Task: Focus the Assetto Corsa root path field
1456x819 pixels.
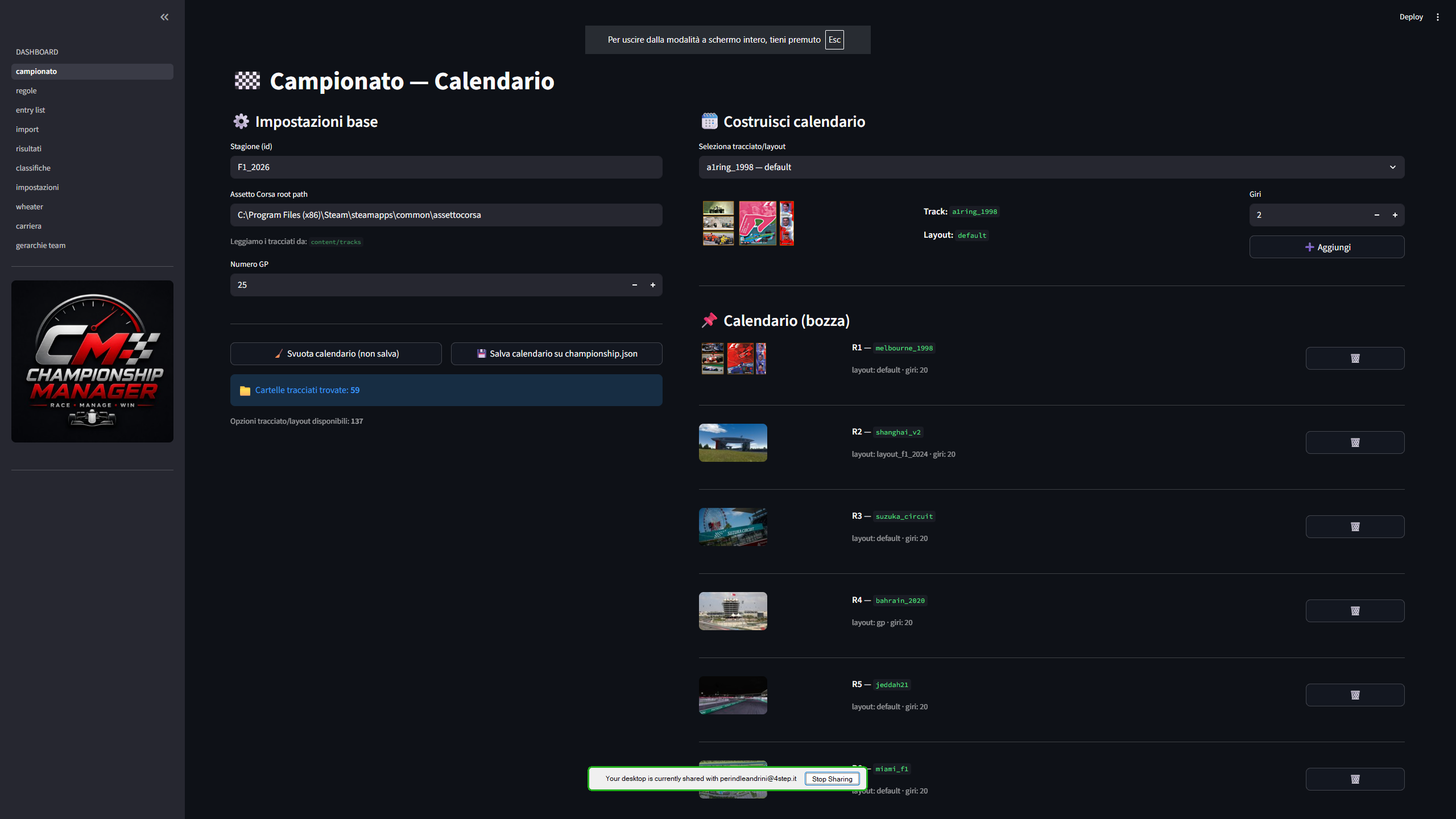Action: pos(446,215)
